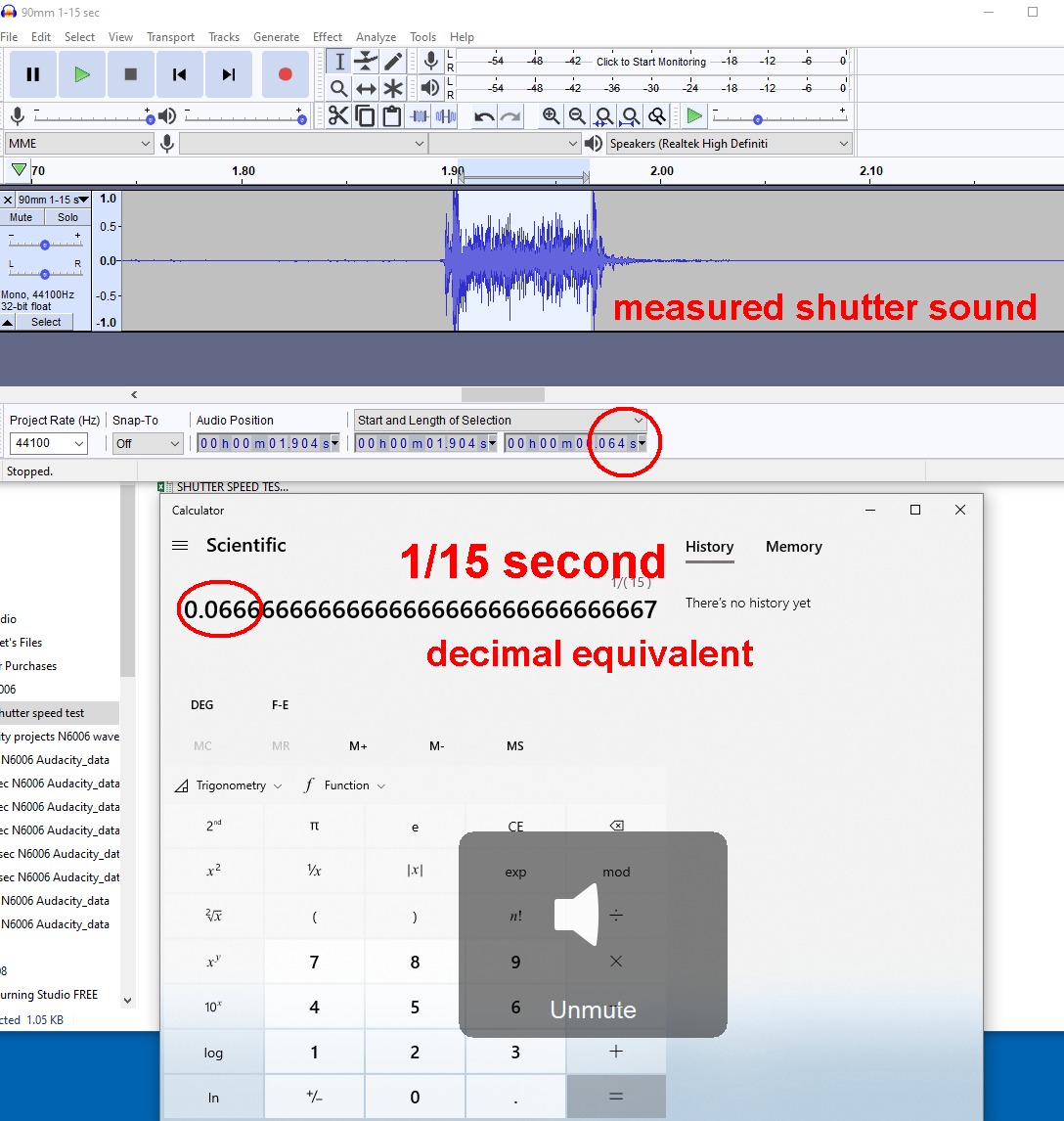Click the track Select button

[x=46, y=323]
